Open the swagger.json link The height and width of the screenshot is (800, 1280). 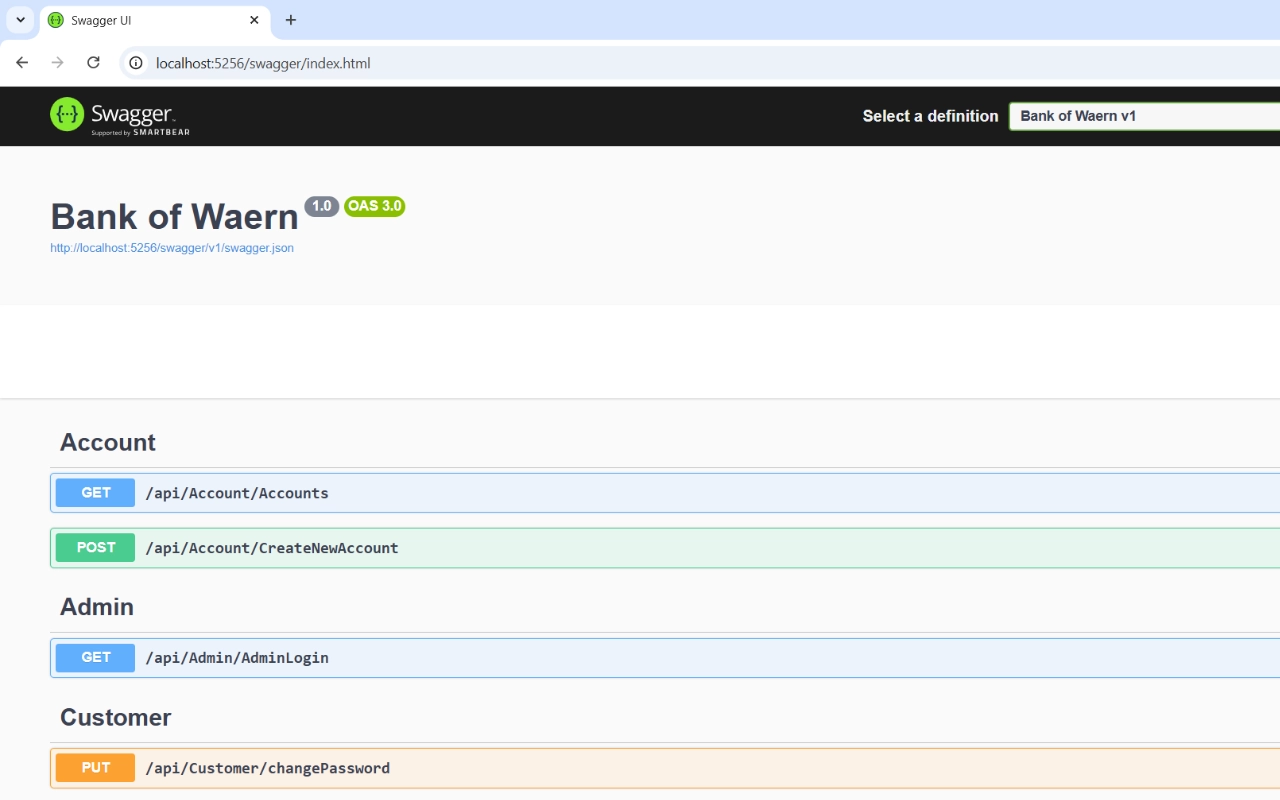(172, 248)
